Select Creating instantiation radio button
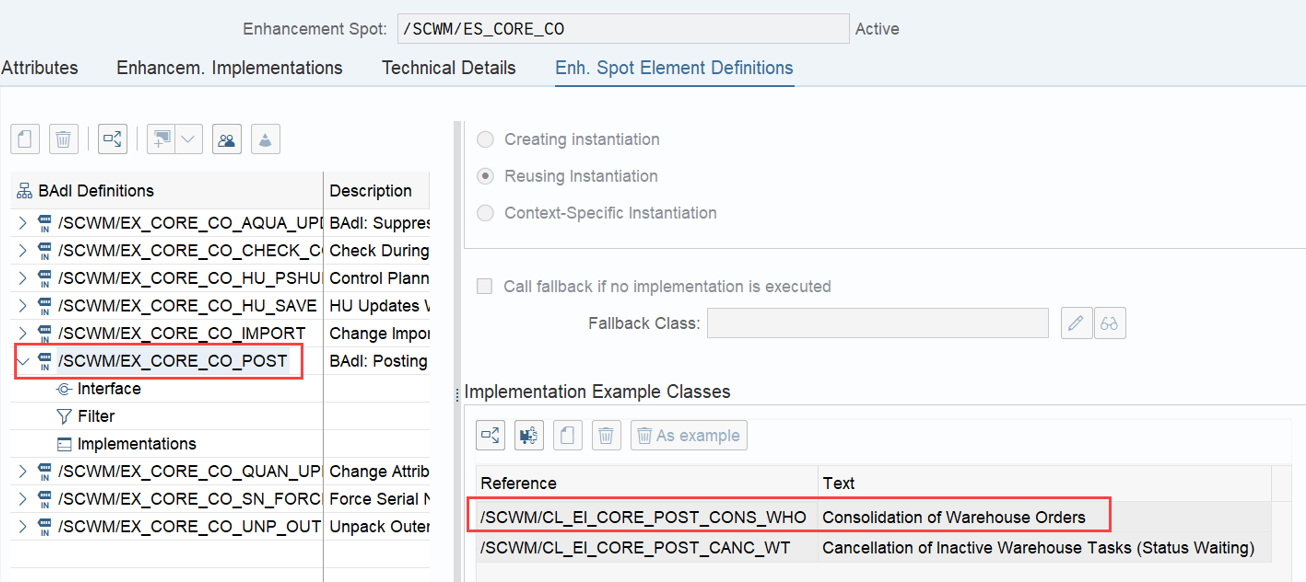Viewport: 1306px width, 582px height. (x=486, y=139)
